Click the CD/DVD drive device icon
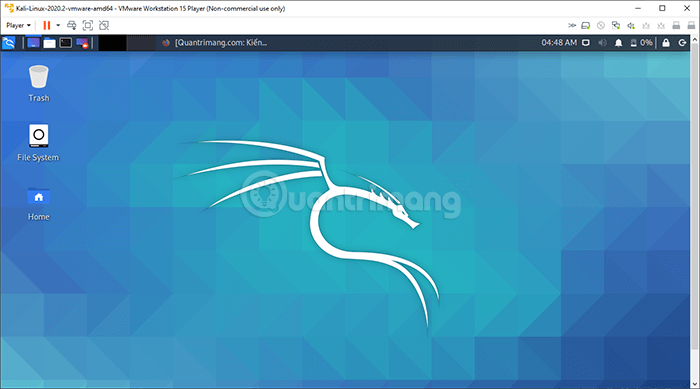Image resolution: width=700 pixels, height=389 pixels. point(601,25)
